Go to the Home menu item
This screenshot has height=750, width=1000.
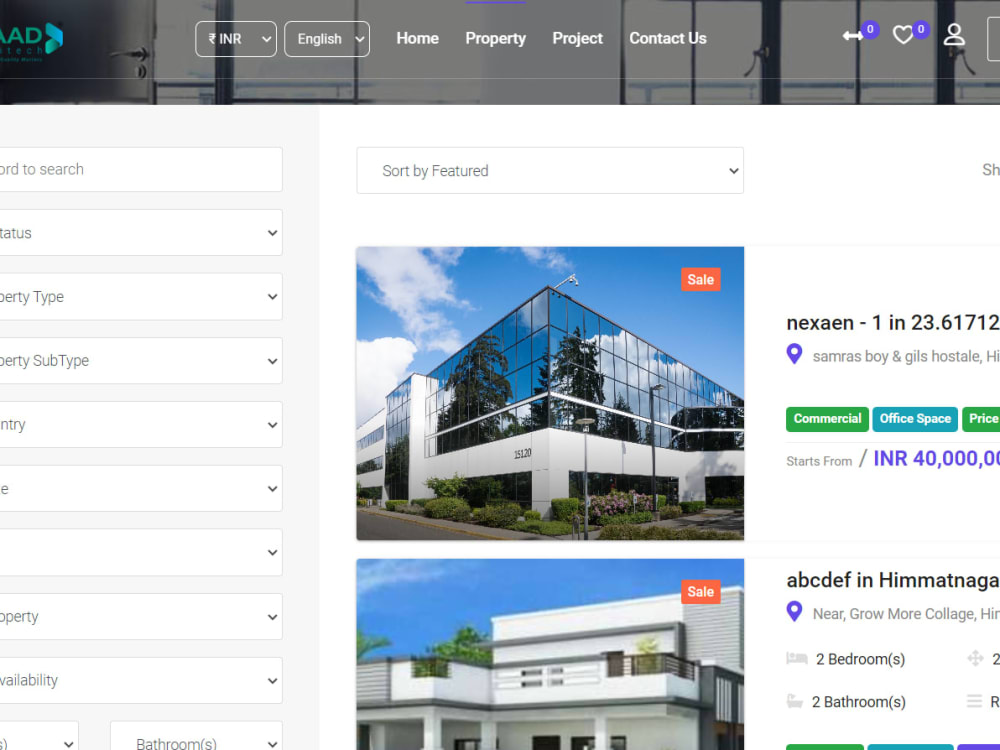[417, 38]
